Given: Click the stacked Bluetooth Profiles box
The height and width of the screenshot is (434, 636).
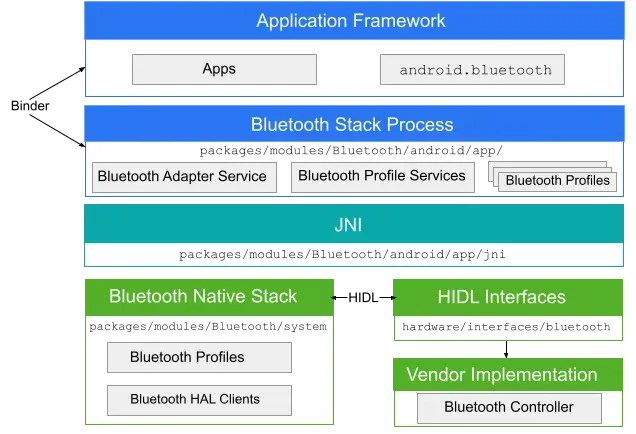Looking at the screenshot, I should click(557, 181).
